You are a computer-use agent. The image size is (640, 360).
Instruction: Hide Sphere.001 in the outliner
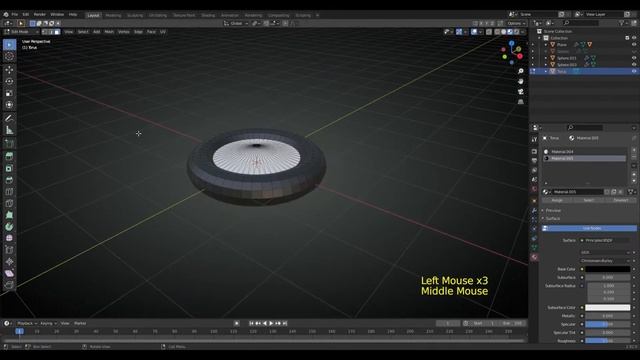(x=634, y=58)
